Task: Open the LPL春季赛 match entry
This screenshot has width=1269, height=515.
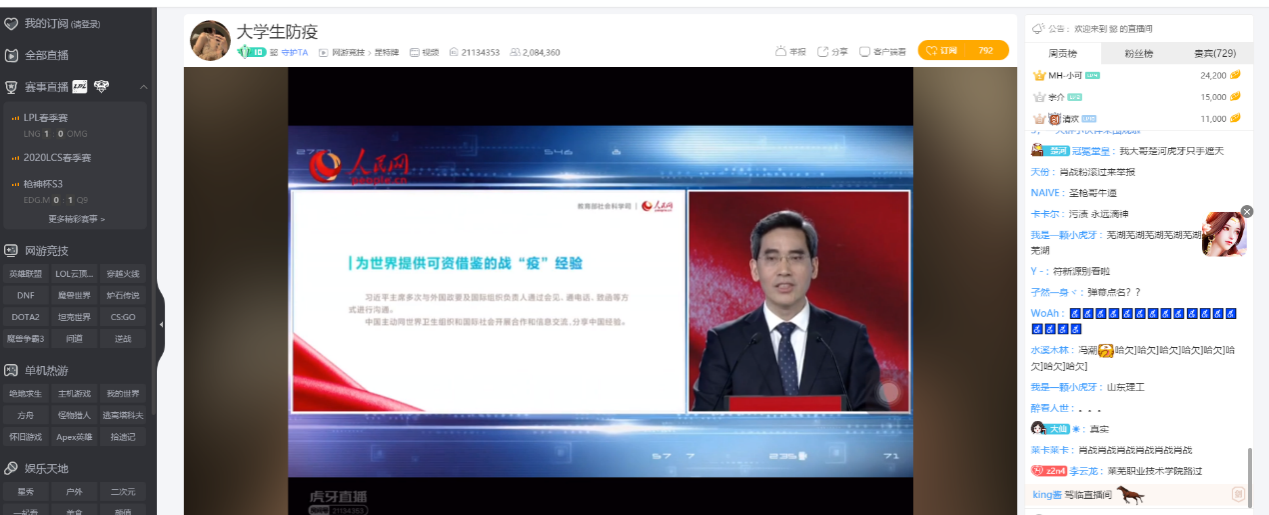Action: (x=45, y=118)
